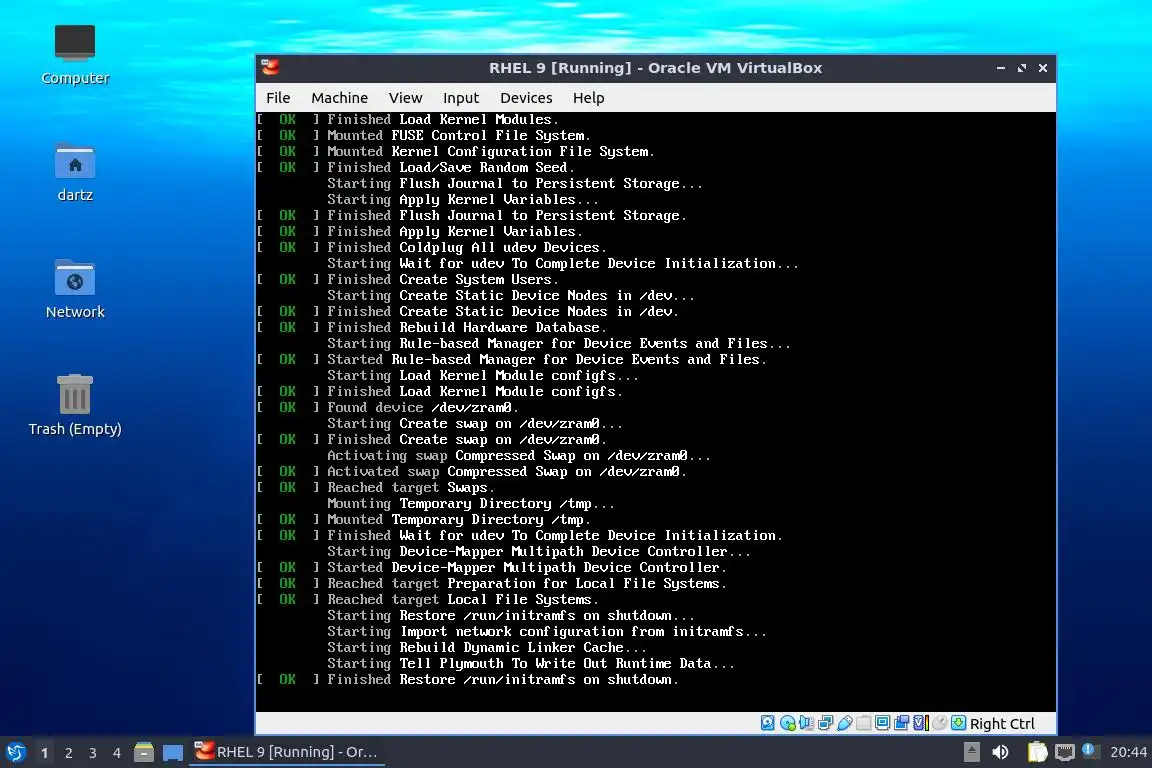Click the optical disk indicator icon

(788, 723)
